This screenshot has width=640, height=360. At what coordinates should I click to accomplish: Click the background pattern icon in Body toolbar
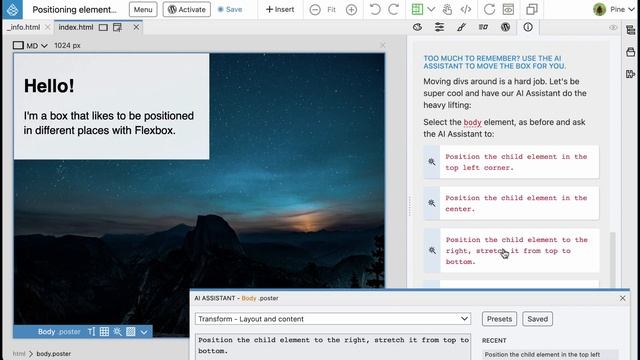(131, 331)
